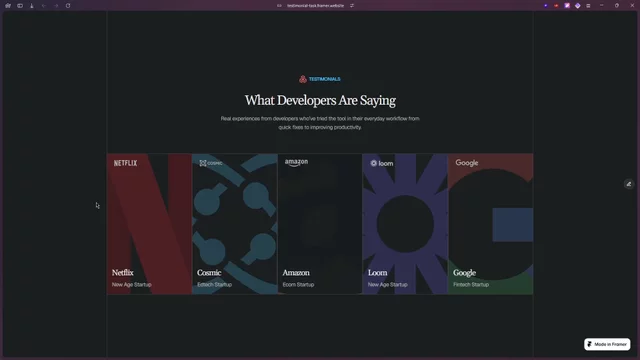Open the Loom testimonial card

(405, 224)
